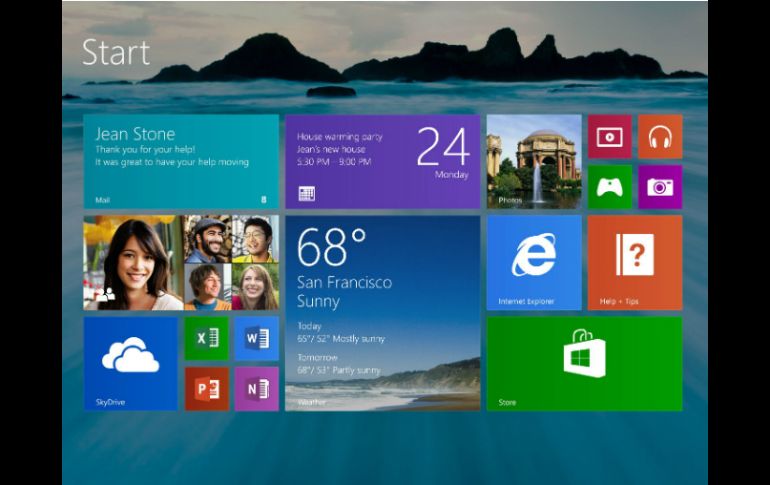Launch OneNote from the purple tile
The image size is (770, 485).
click(257, 388)
